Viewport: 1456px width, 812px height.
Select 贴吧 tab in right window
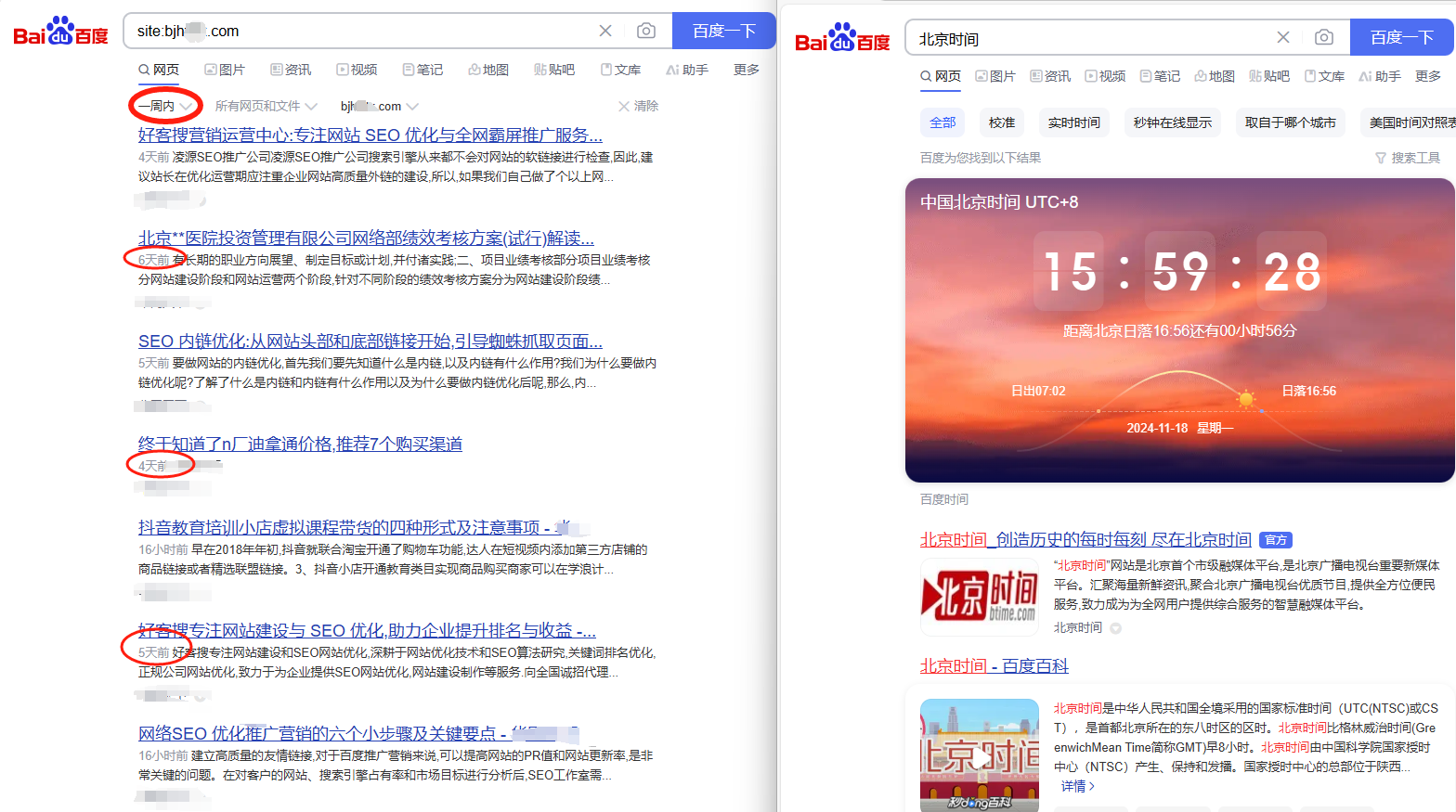(x=1269, y=76)
